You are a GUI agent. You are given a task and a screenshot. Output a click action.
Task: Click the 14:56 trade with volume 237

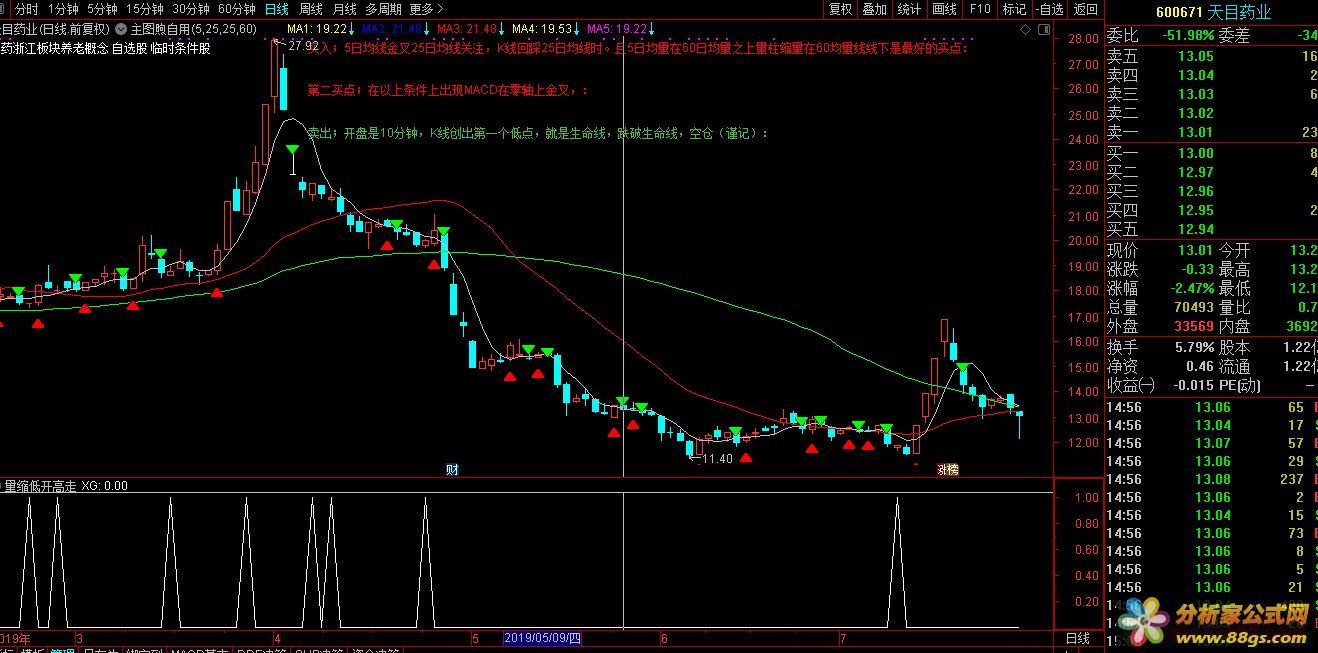1211,479
